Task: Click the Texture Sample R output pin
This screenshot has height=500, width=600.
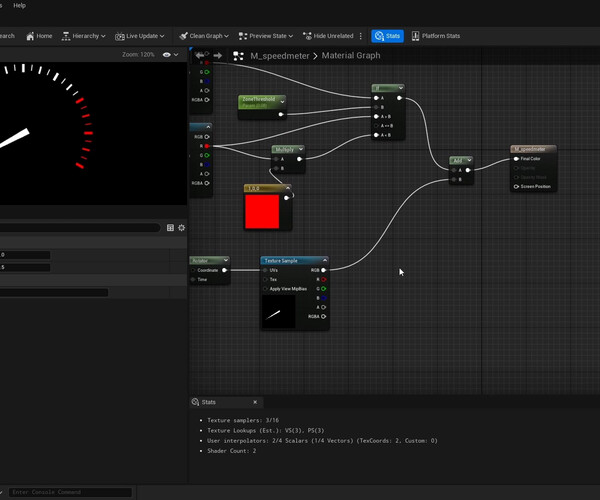Action: coord(324,279)
